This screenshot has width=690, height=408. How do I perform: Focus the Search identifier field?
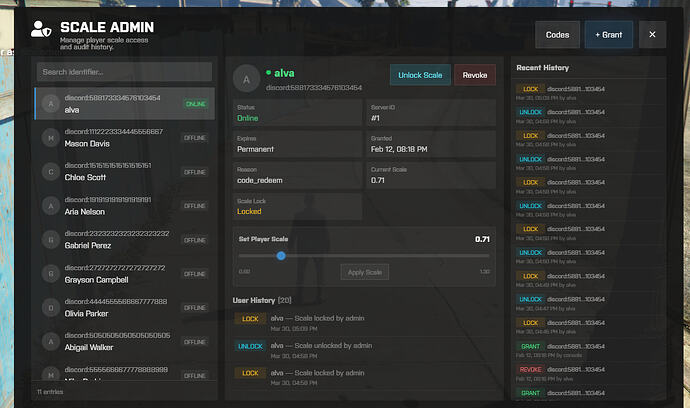click(x=124, y=72)
